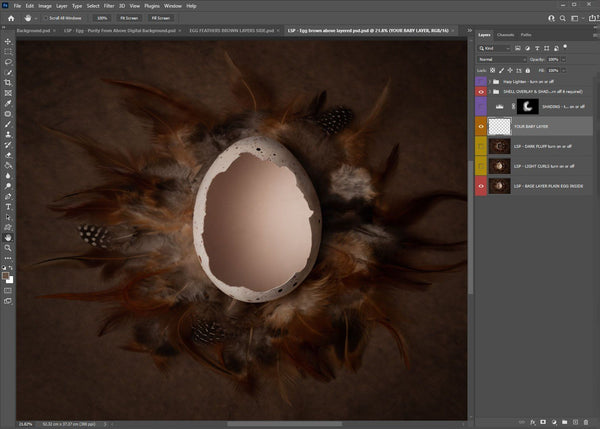600x429 pixels.
Task: Click the Fit Screen button
Action: pos(131,18)
